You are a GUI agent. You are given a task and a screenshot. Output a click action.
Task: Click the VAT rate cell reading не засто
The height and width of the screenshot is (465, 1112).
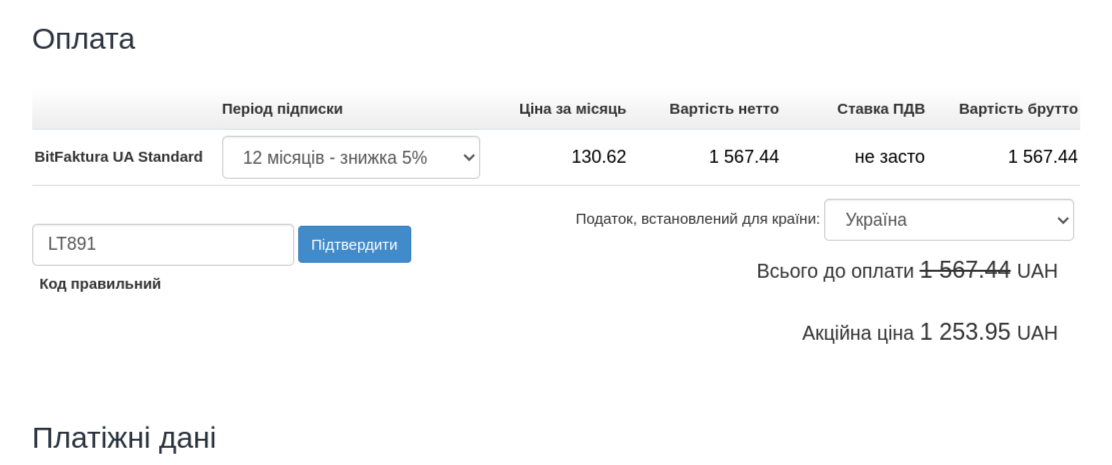pyautogui.click(x=889, y=157)
